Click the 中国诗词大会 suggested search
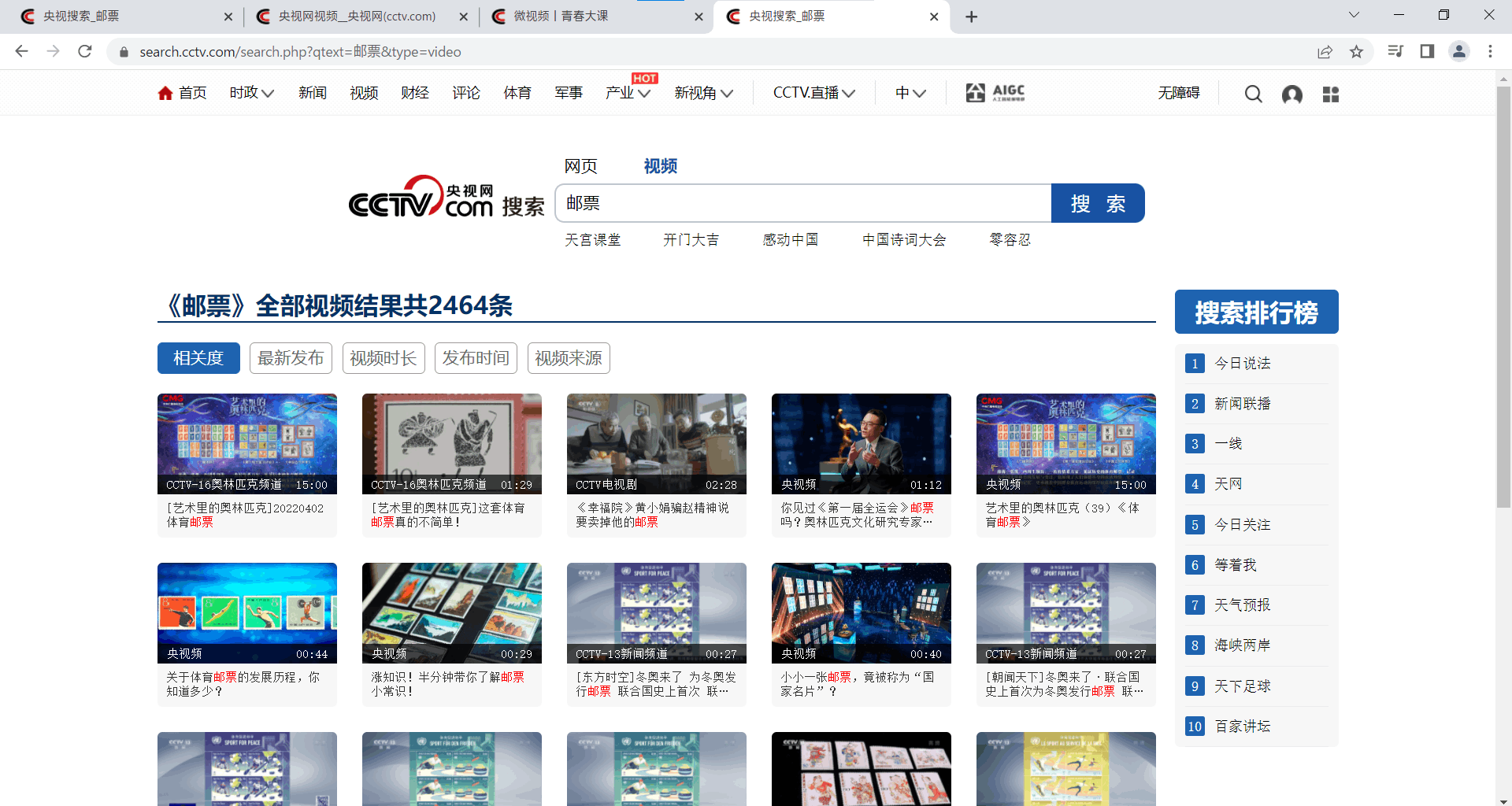This screenshot has width=1512, height=806. pyautogui.click(x=904, y=240)
